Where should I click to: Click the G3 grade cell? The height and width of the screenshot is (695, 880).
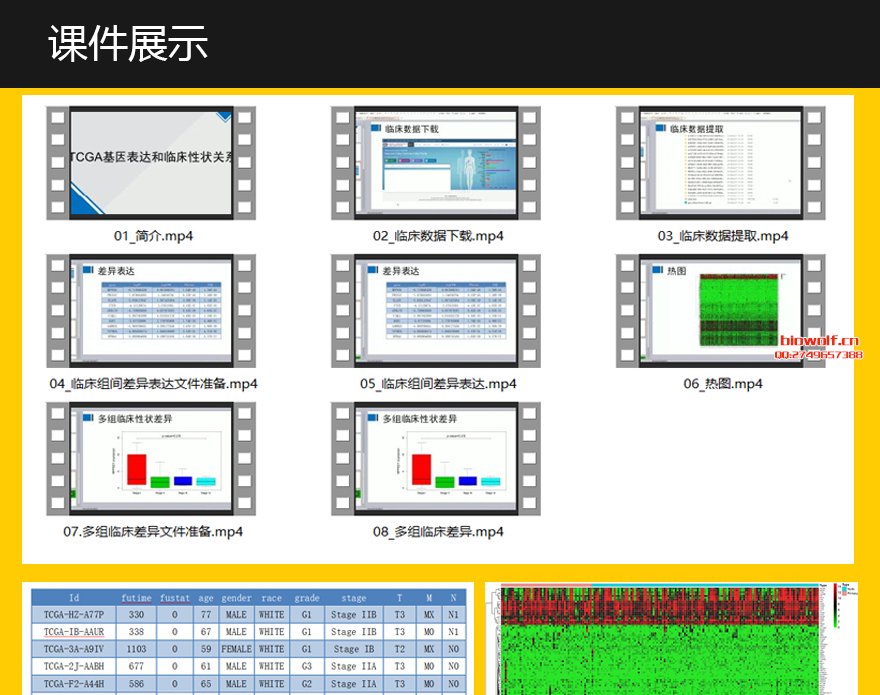306,666
